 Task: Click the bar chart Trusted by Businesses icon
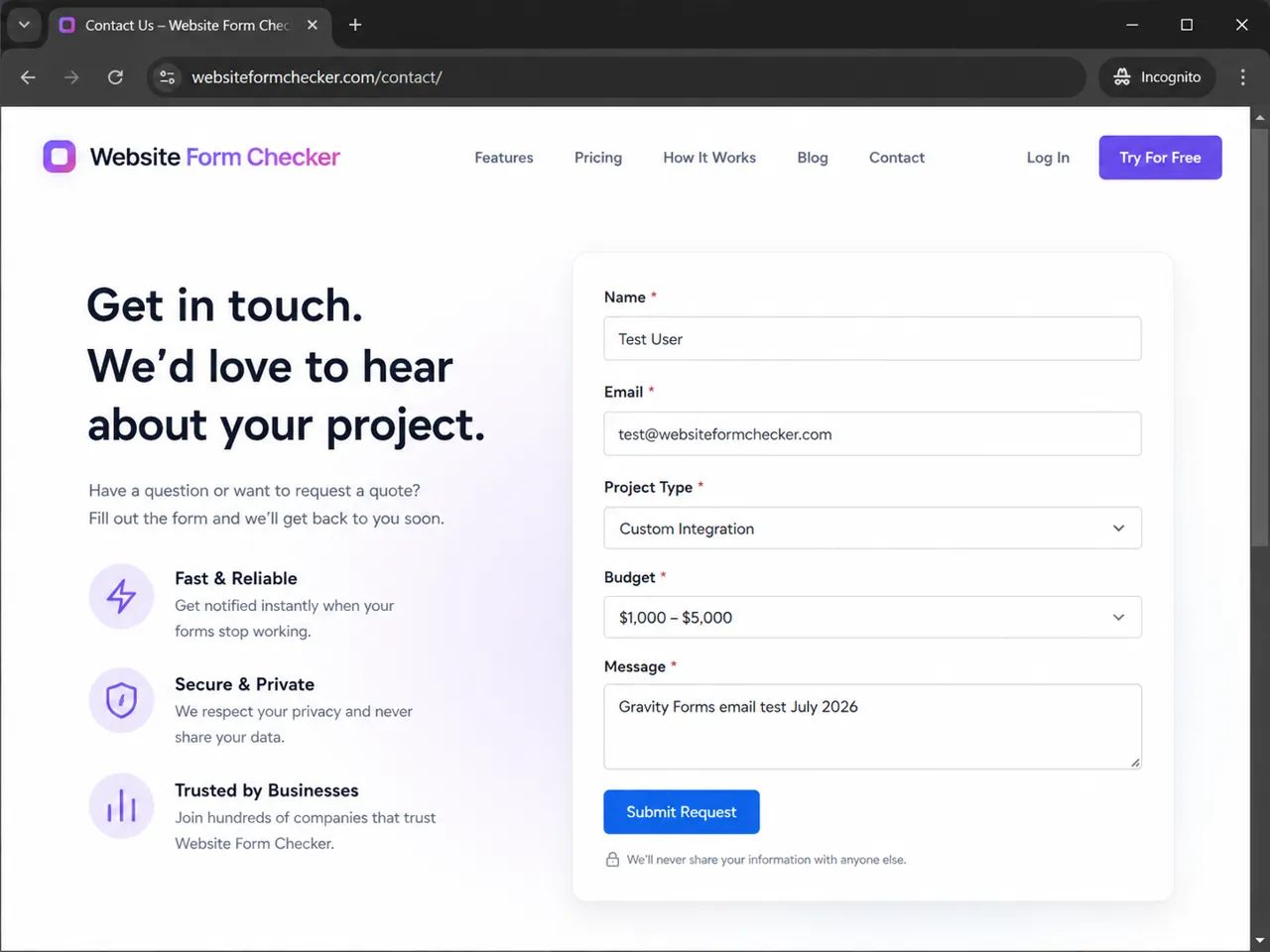[x=121, y=806]
